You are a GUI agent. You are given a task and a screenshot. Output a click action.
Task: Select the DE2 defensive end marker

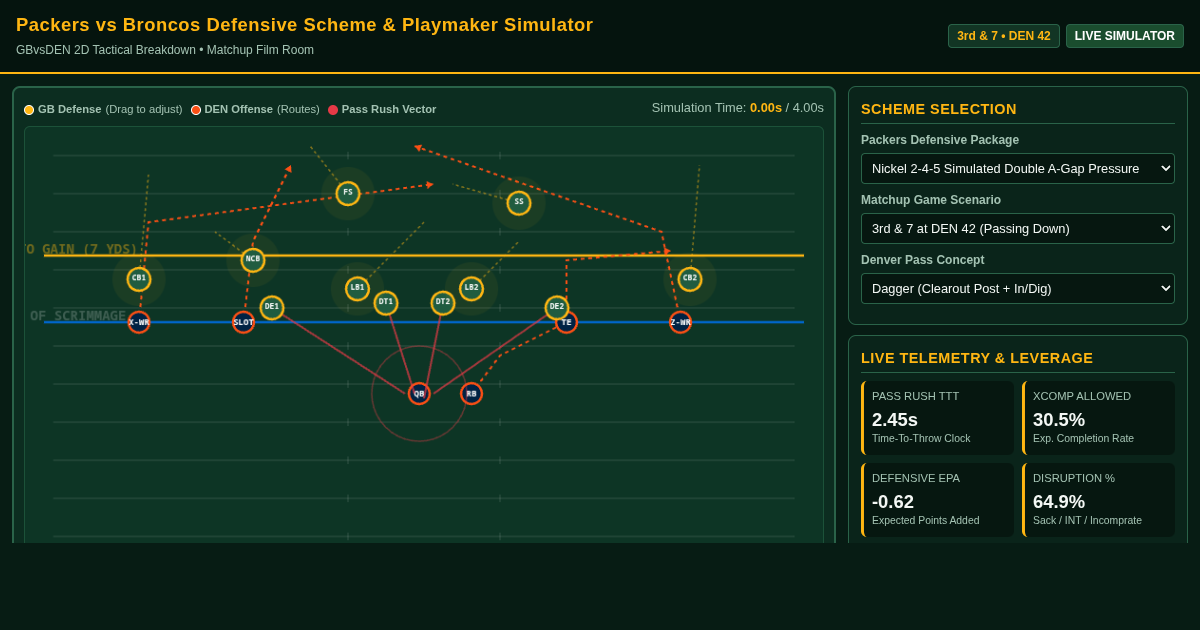coord(557,308)
